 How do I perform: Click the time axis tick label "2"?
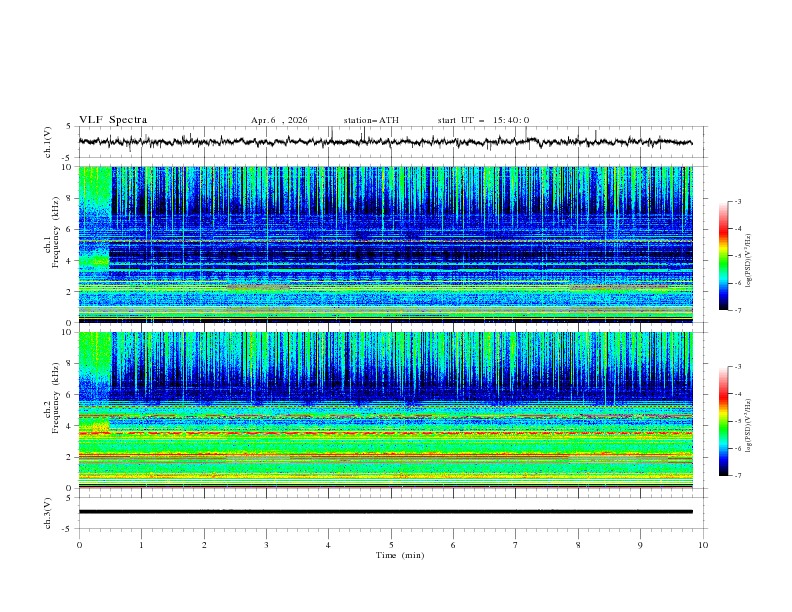tap(204, 545)
